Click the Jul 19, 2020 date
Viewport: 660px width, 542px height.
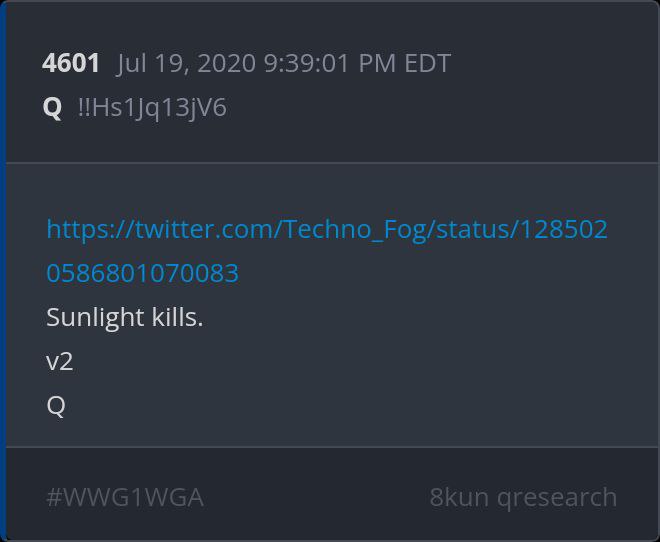[x=186, y=64]
